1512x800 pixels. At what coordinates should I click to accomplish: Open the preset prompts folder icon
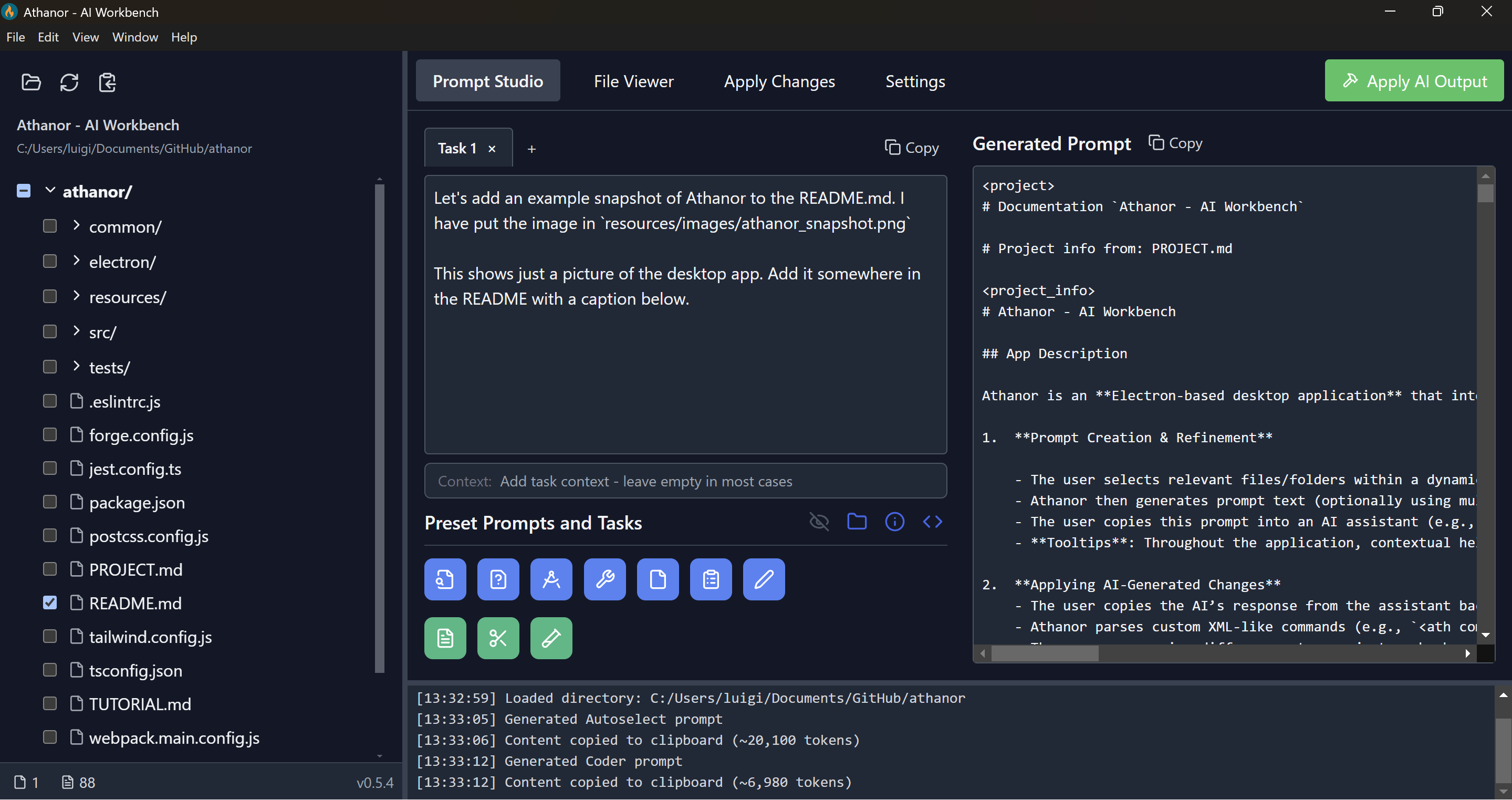(857, 521)
